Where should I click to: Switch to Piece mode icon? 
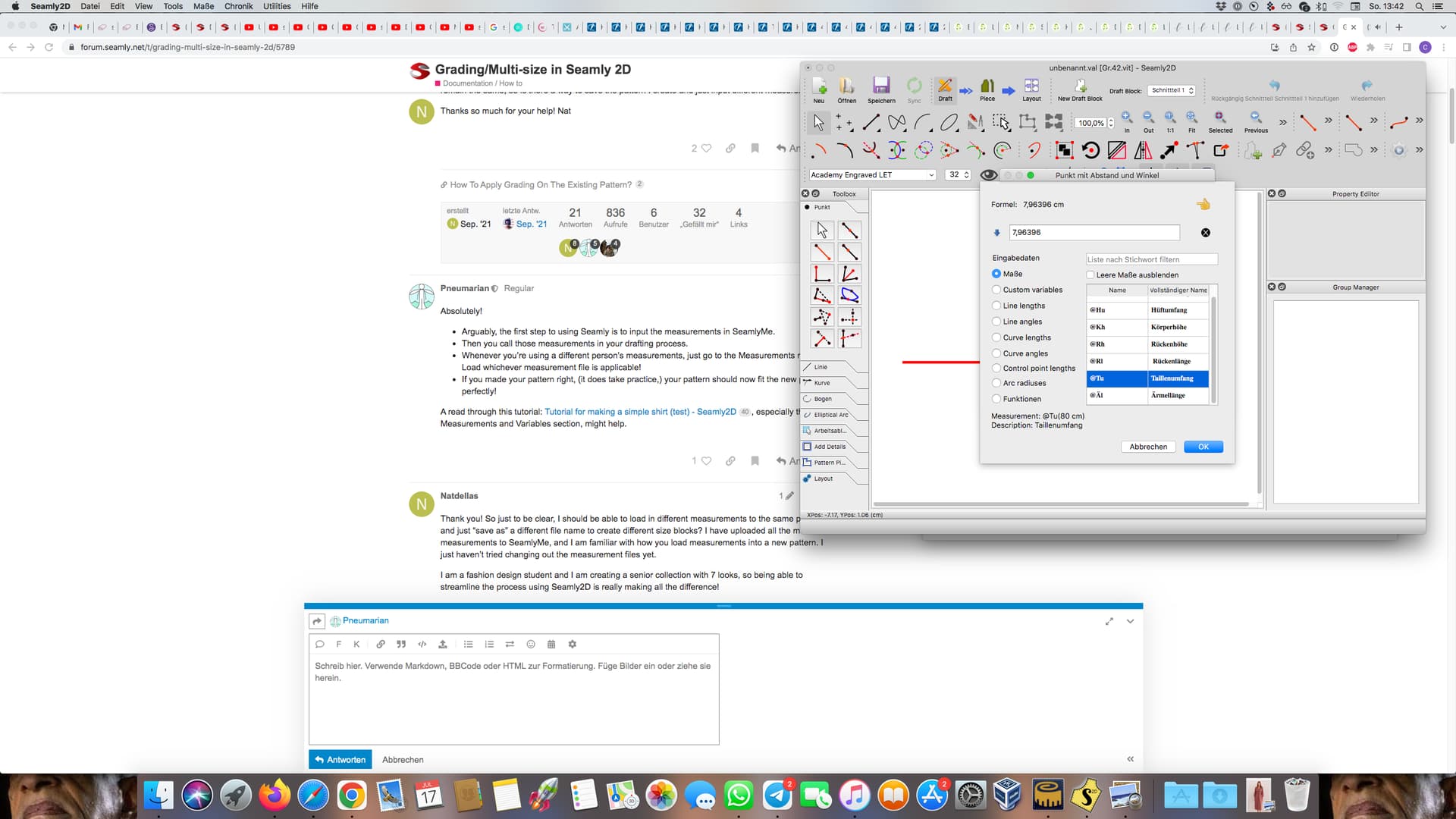tap(987, 86)
